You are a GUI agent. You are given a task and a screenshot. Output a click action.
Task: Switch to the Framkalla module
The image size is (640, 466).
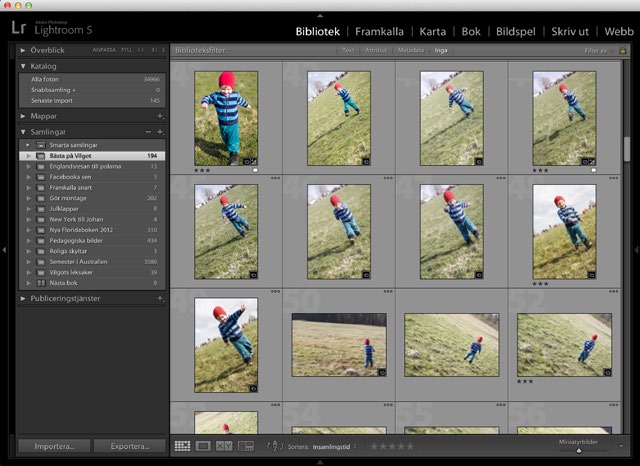[379, 31]
